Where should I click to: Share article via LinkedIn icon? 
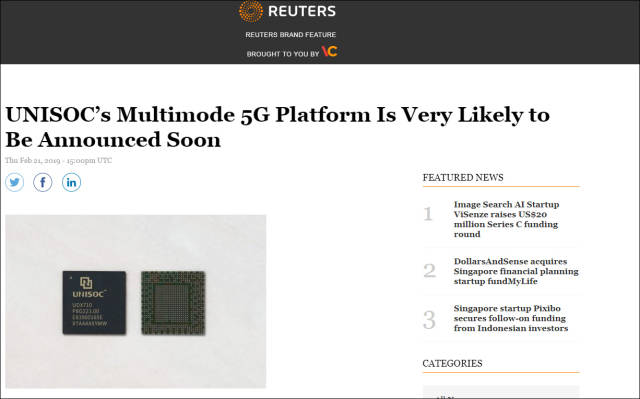(x=71, y=182)
